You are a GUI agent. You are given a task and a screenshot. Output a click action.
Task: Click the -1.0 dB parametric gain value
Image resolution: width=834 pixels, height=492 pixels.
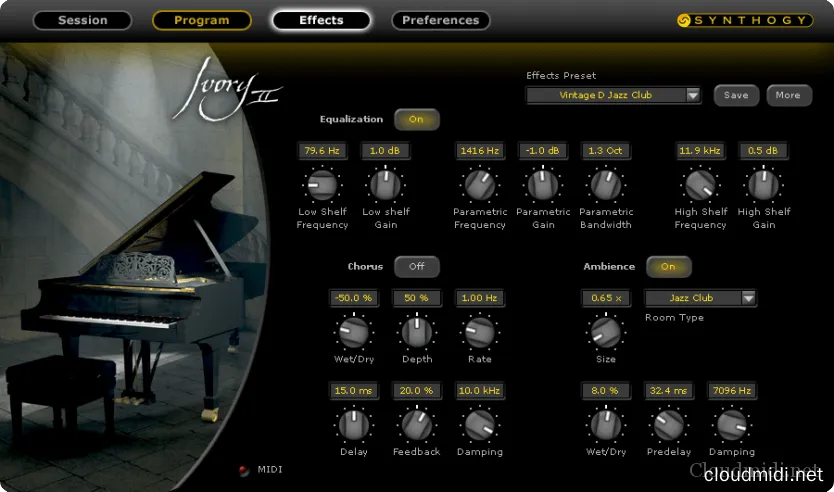point(543,151)
